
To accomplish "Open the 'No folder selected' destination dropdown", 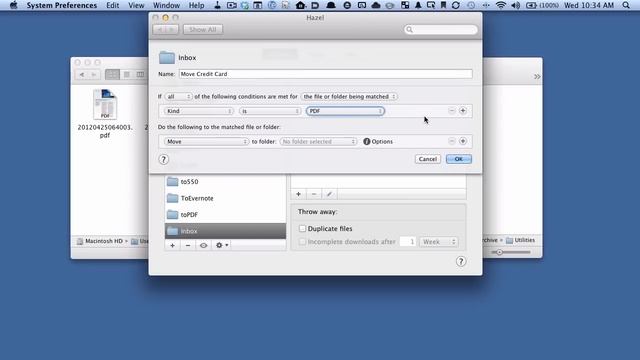I will (318, 142).
